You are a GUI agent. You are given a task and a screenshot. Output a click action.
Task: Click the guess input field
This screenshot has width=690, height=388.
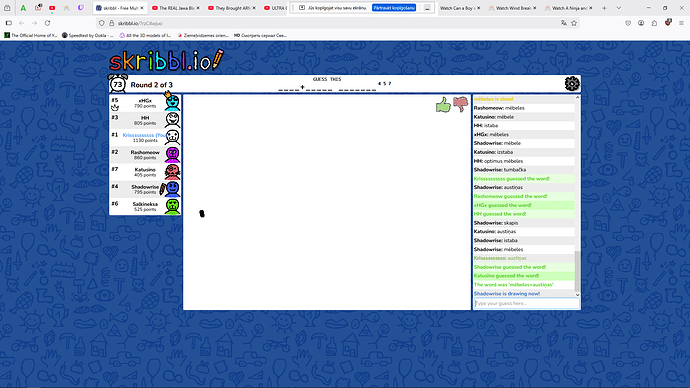(x=526, y=303)
